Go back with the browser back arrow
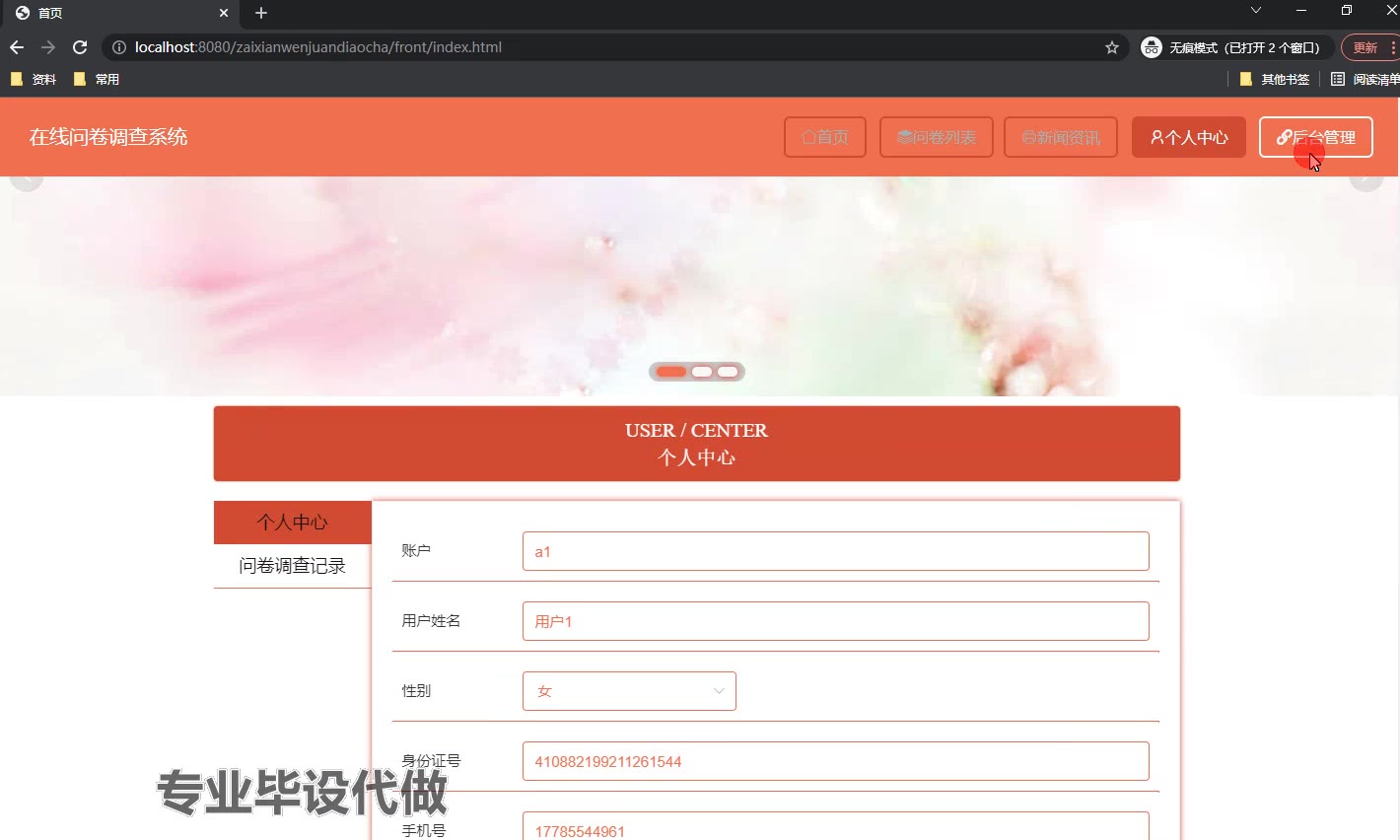 [17, 47]
